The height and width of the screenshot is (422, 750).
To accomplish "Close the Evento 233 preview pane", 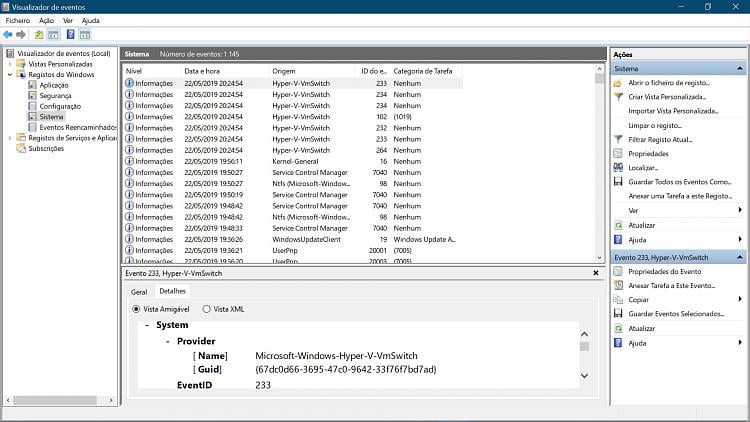I will point(596,273).
